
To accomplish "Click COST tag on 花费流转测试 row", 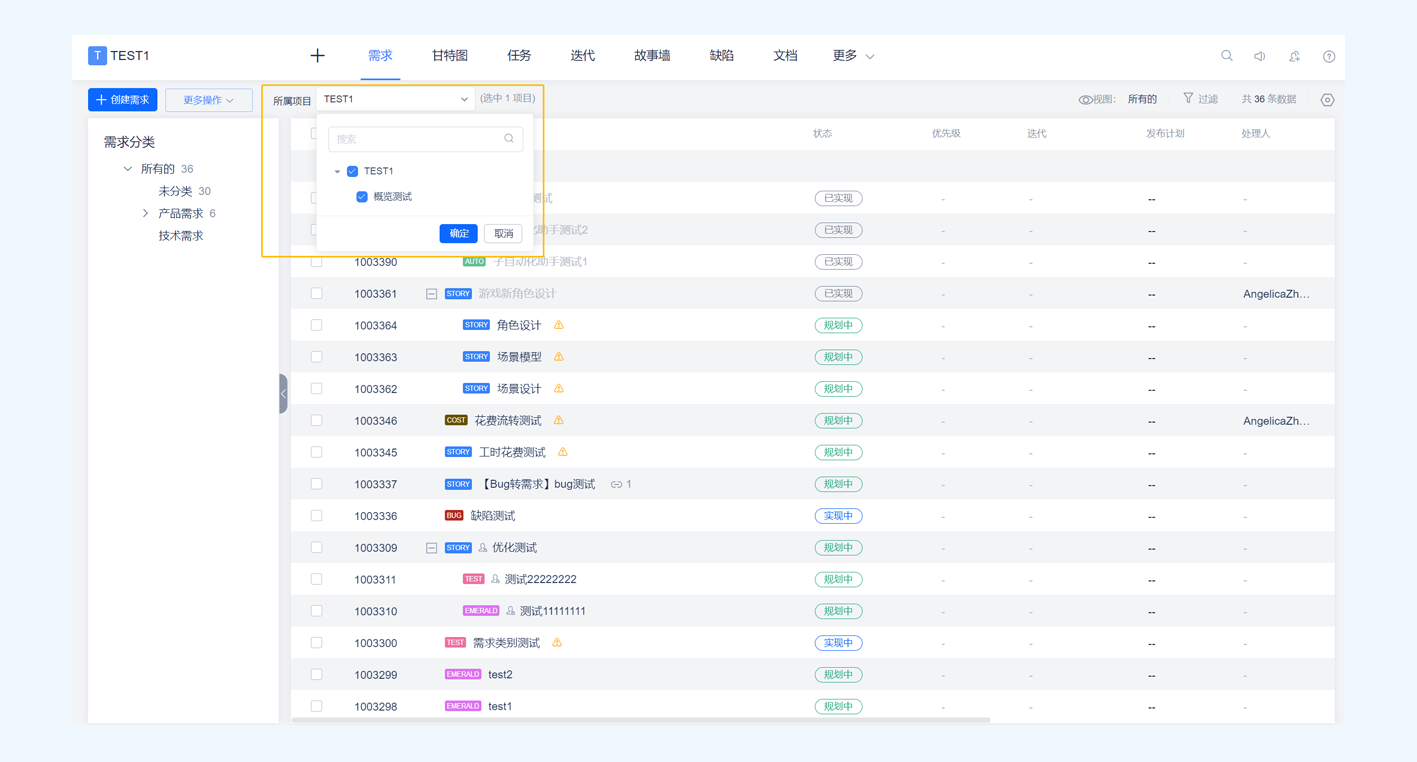I will [x=456, y=421].
